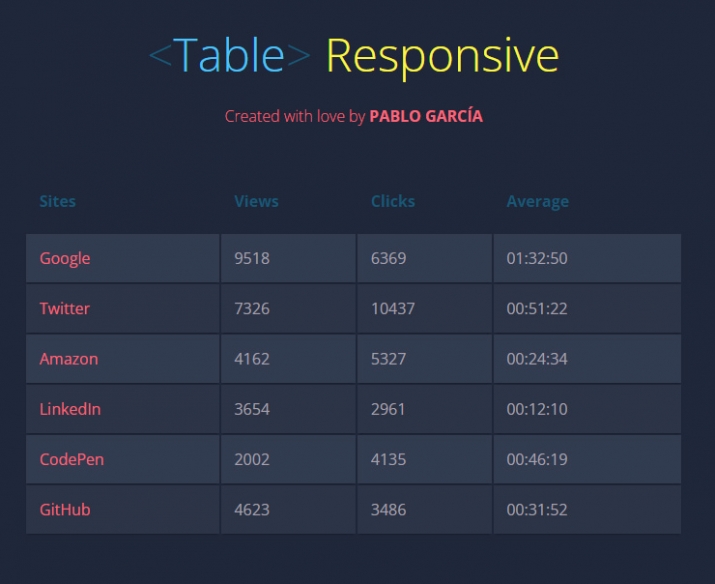Select the Amazon views value 4162

point(252,359)
